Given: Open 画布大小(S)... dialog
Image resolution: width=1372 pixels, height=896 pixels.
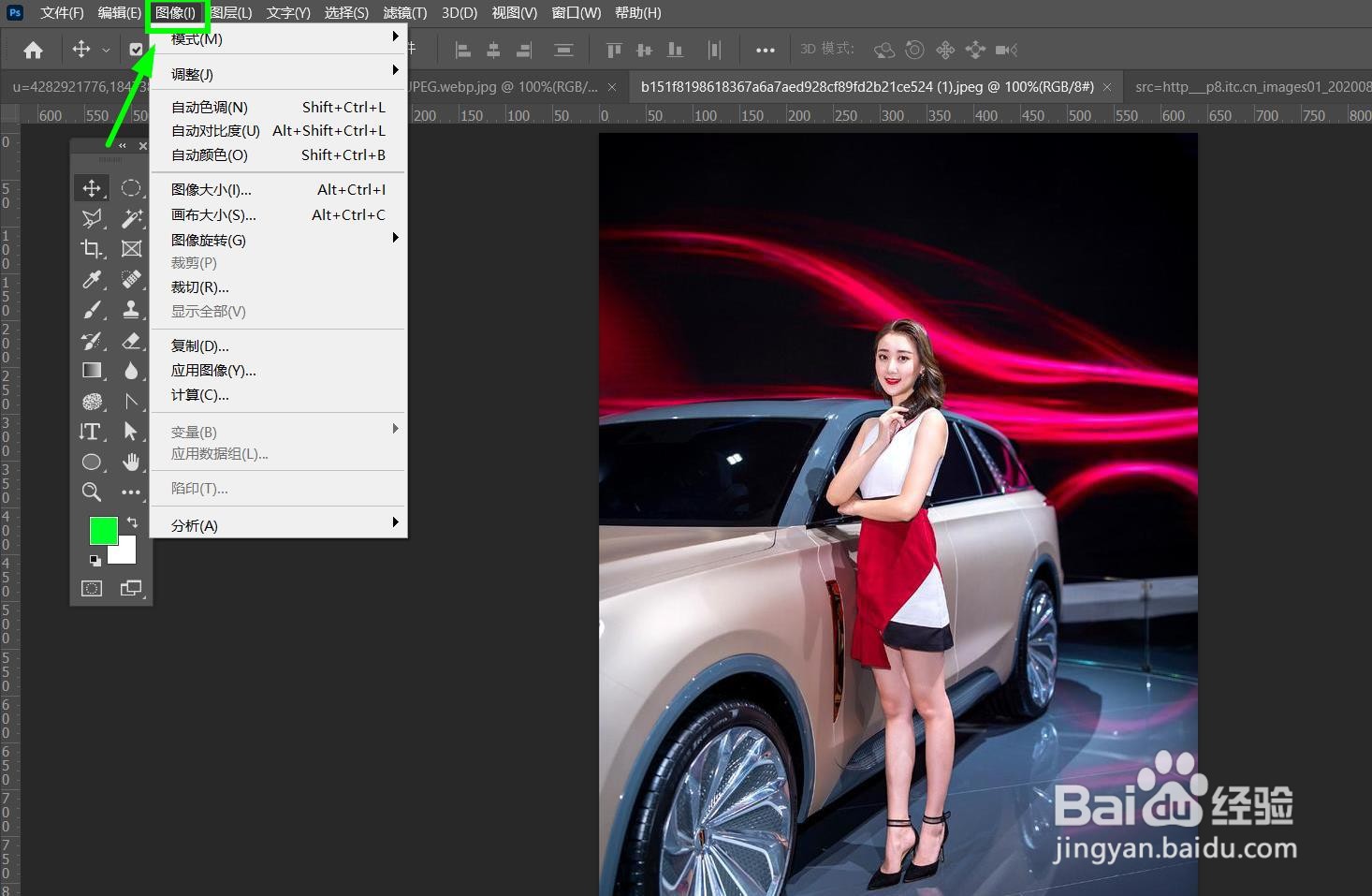Looking at the screenshot, I should [x=279, y=214].
